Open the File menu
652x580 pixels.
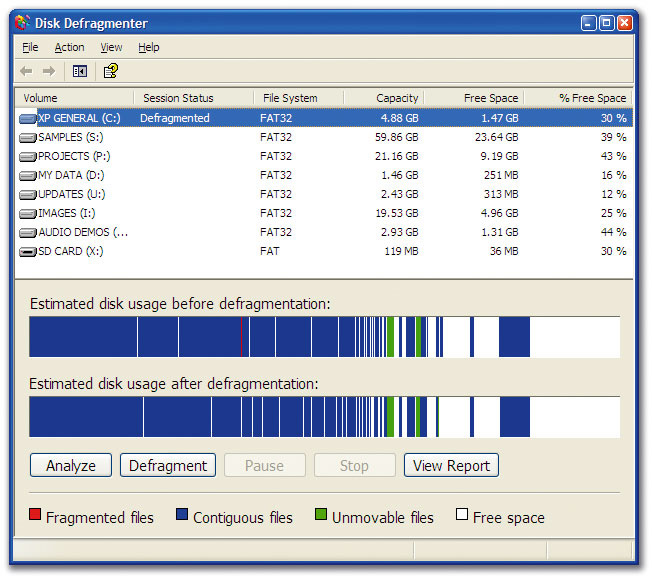(x=30, y=47)
